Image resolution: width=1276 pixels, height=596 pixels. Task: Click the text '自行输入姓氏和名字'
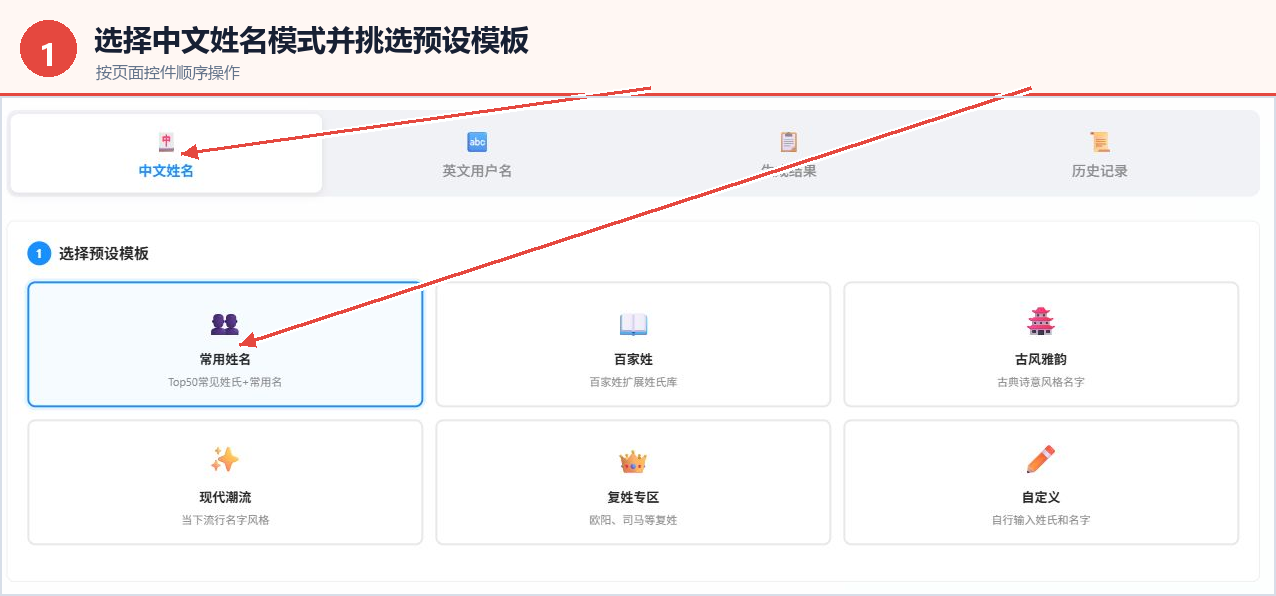[1041, 520]
